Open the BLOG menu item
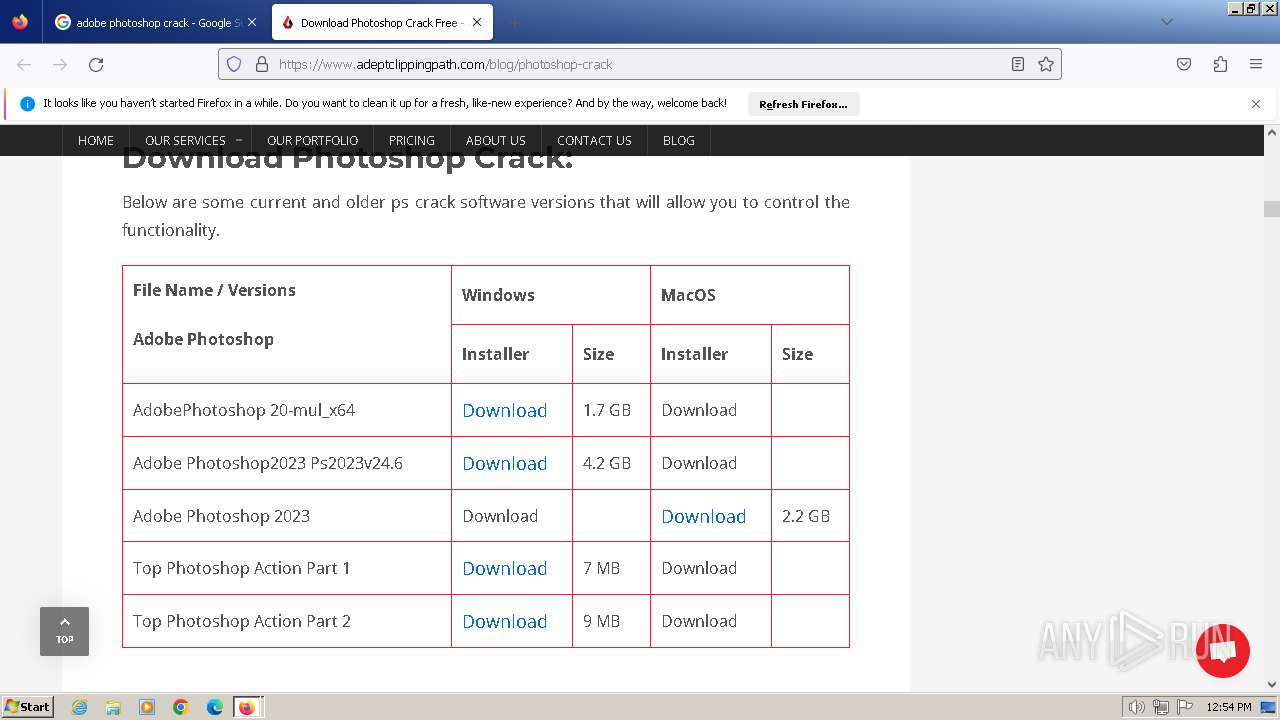Viewport: 1280px width, 720px height. coord(678,140)
